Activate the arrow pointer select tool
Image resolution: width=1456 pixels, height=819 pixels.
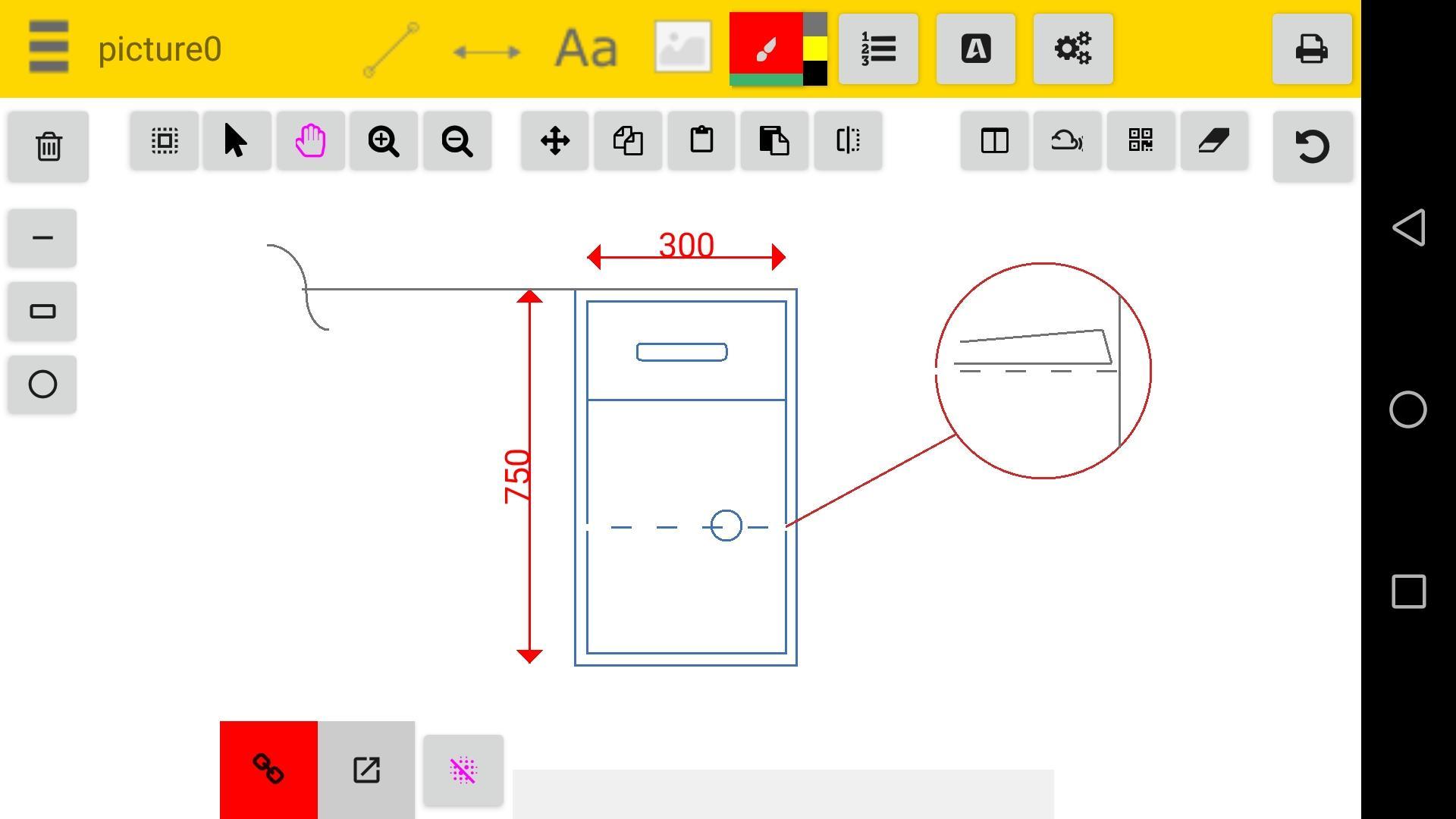237,141
